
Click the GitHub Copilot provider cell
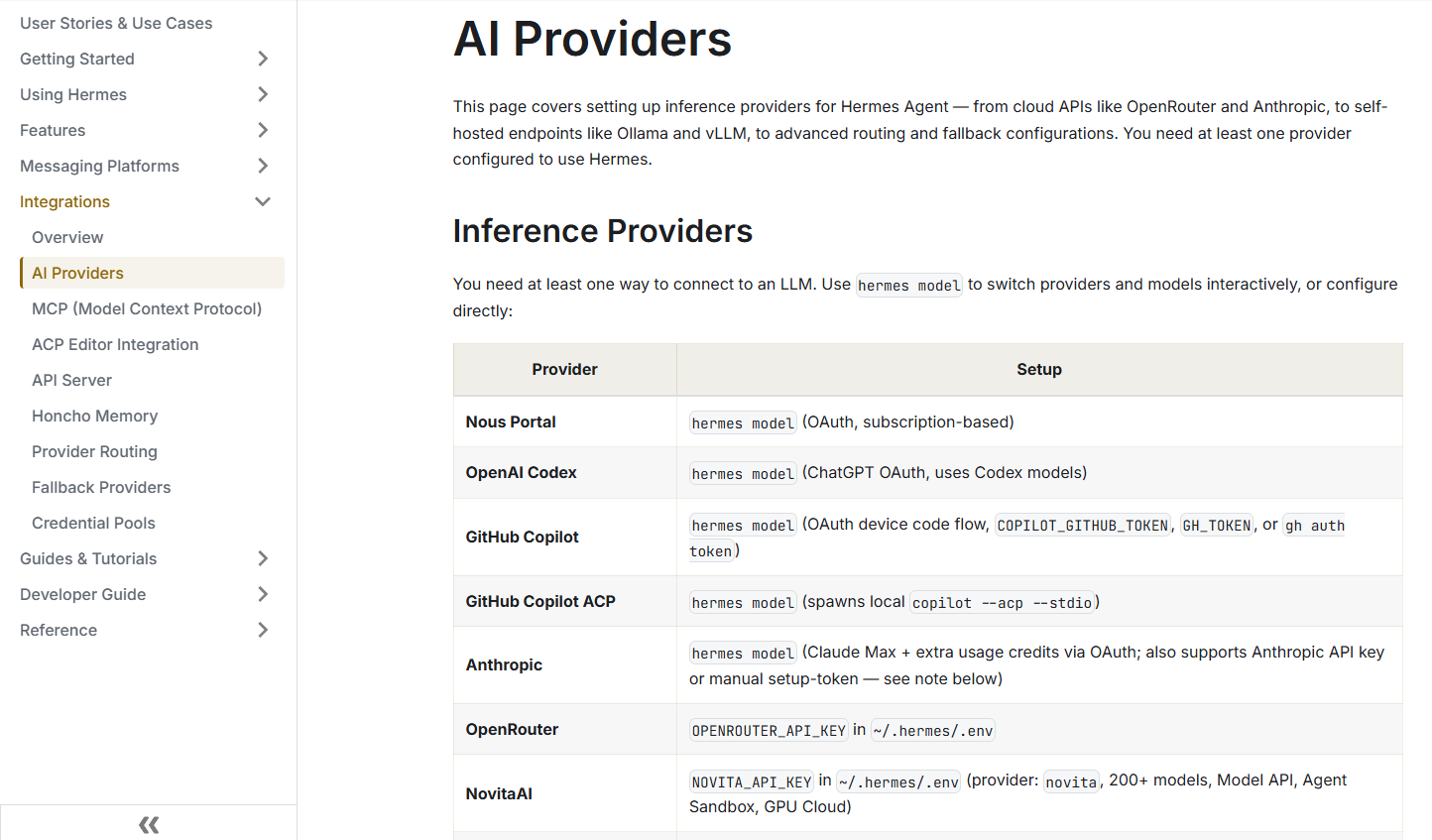click(x=564, y=537)
